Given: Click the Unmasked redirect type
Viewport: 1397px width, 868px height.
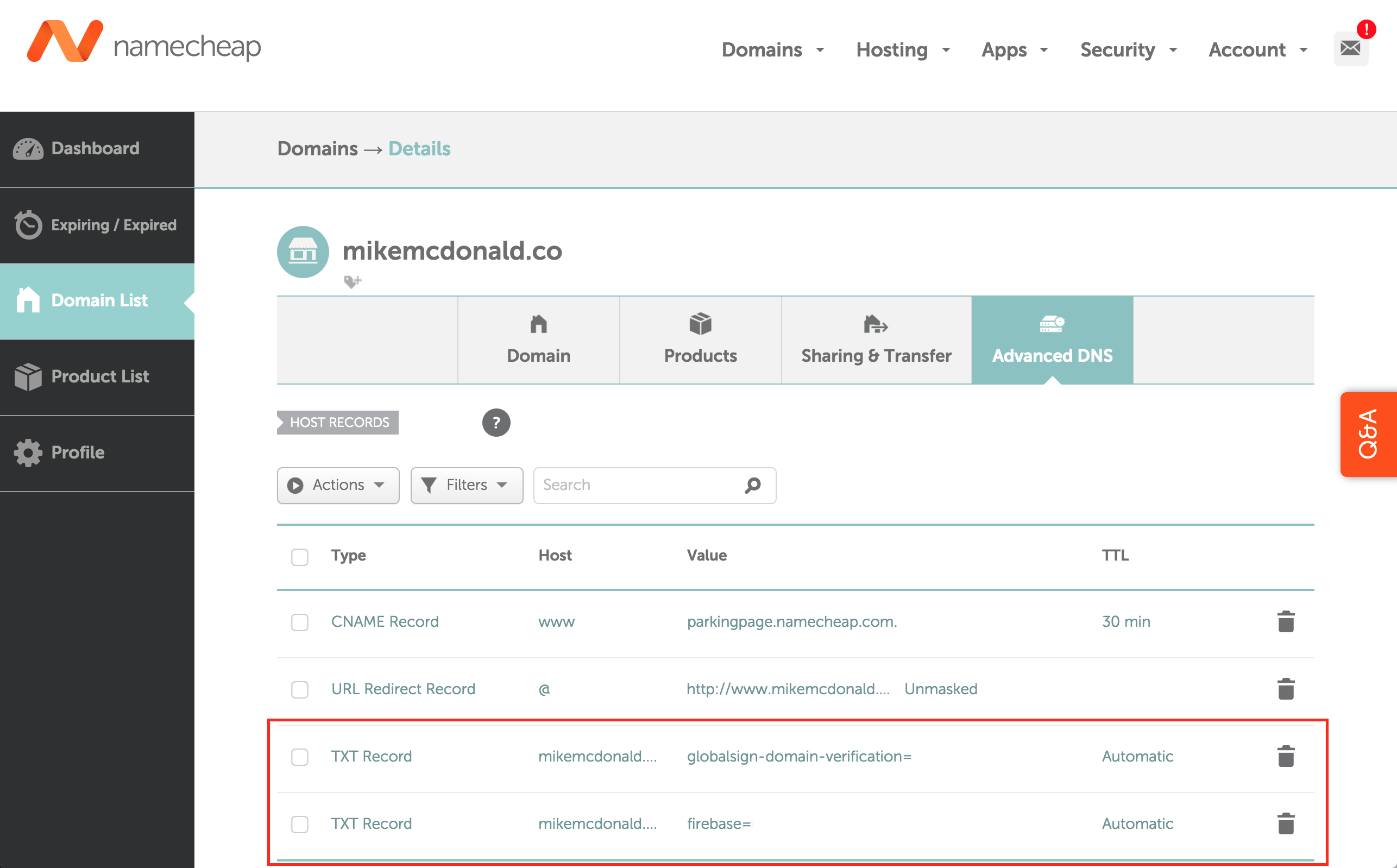Looking at the screenshot, I should tap(941, 689).
